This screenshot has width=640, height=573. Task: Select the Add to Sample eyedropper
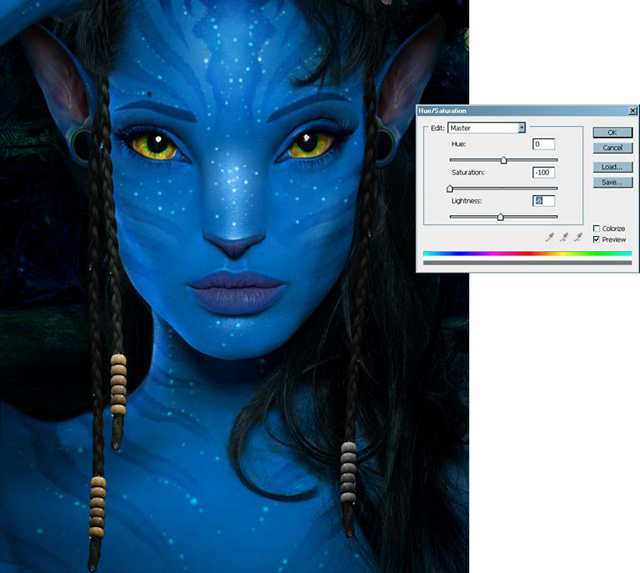coord(562,237)
